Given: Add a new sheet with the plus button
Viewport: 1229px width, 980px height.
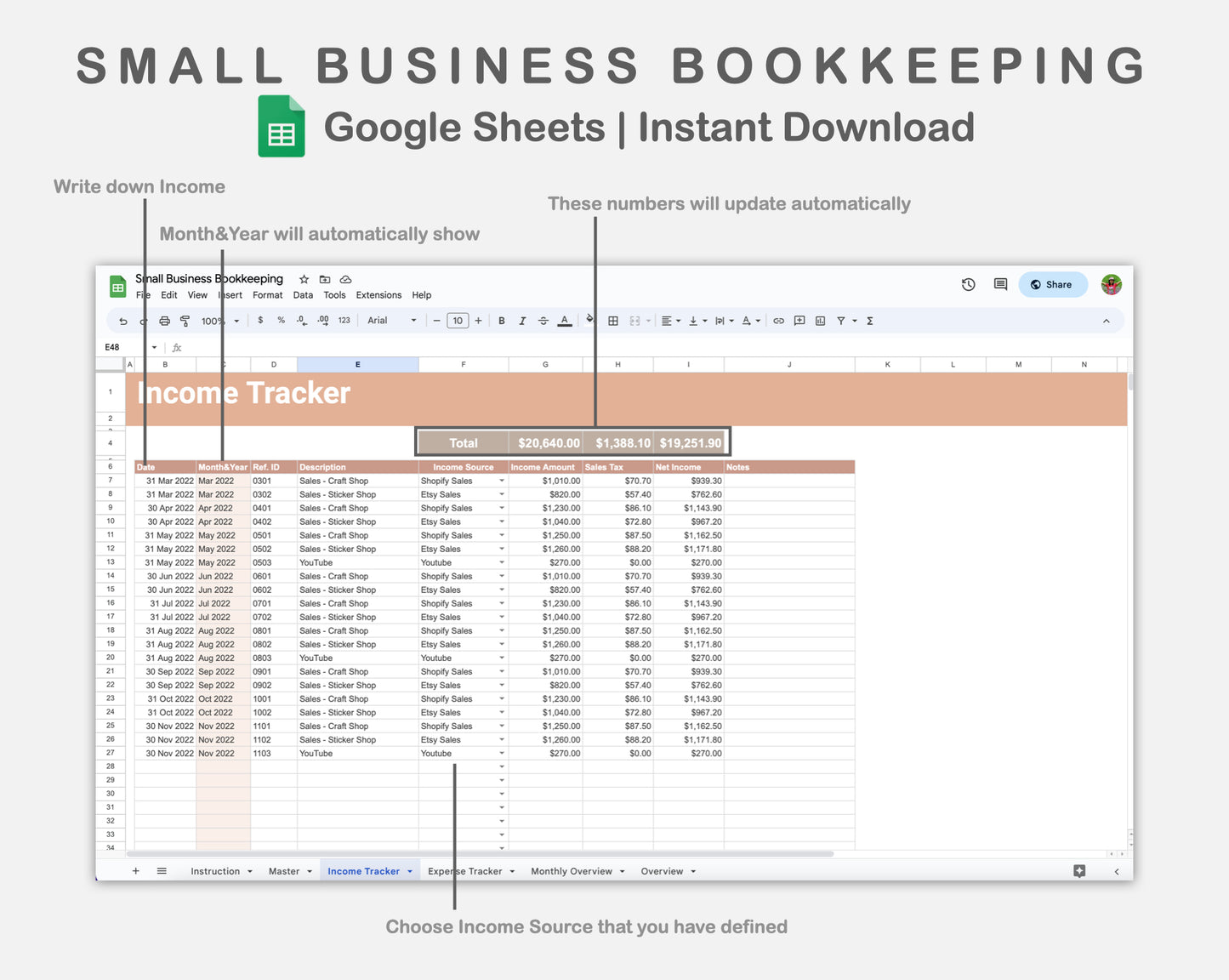Looking at the screenshot, I should point(135,871).
